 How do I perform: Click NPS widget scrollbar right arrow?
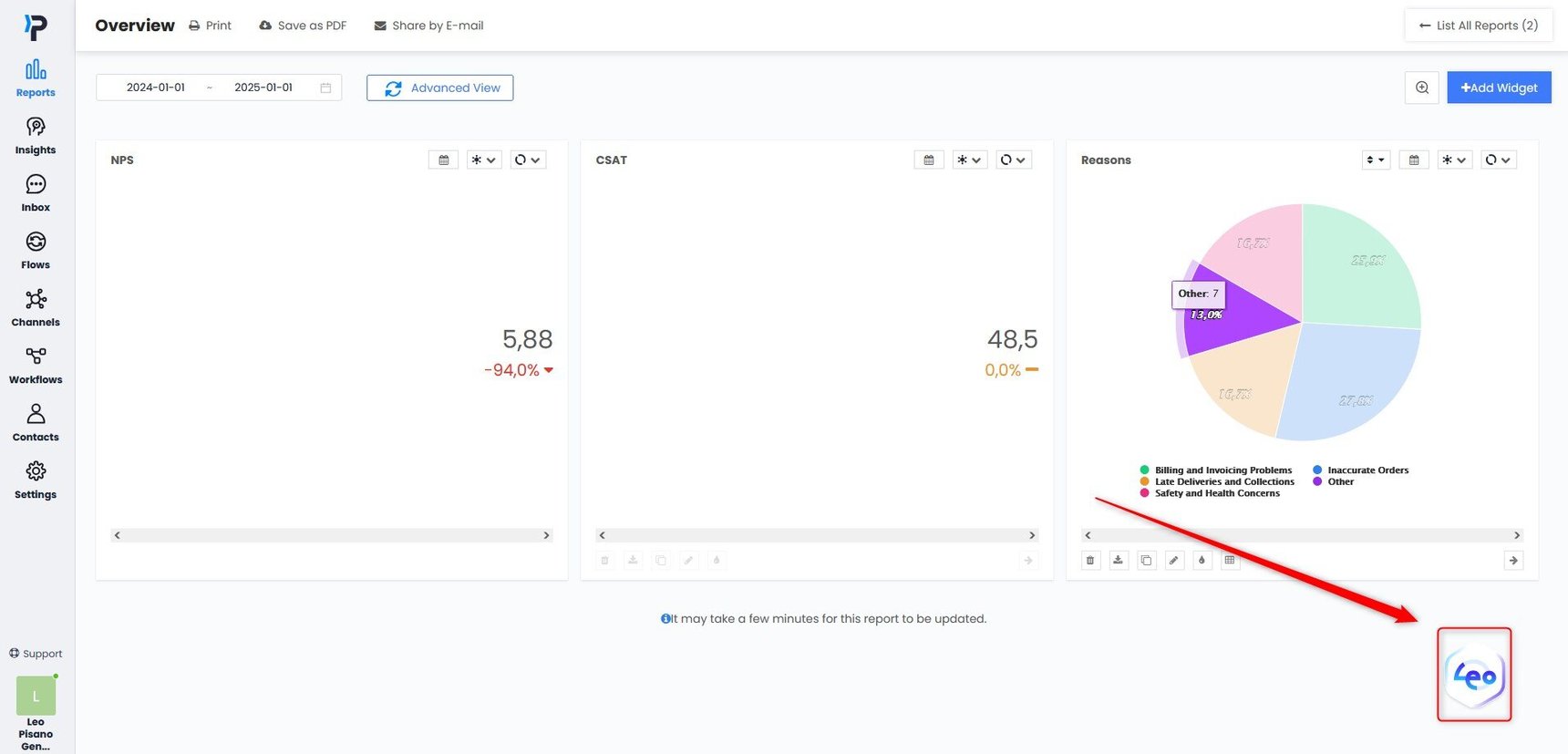(546, 535)
